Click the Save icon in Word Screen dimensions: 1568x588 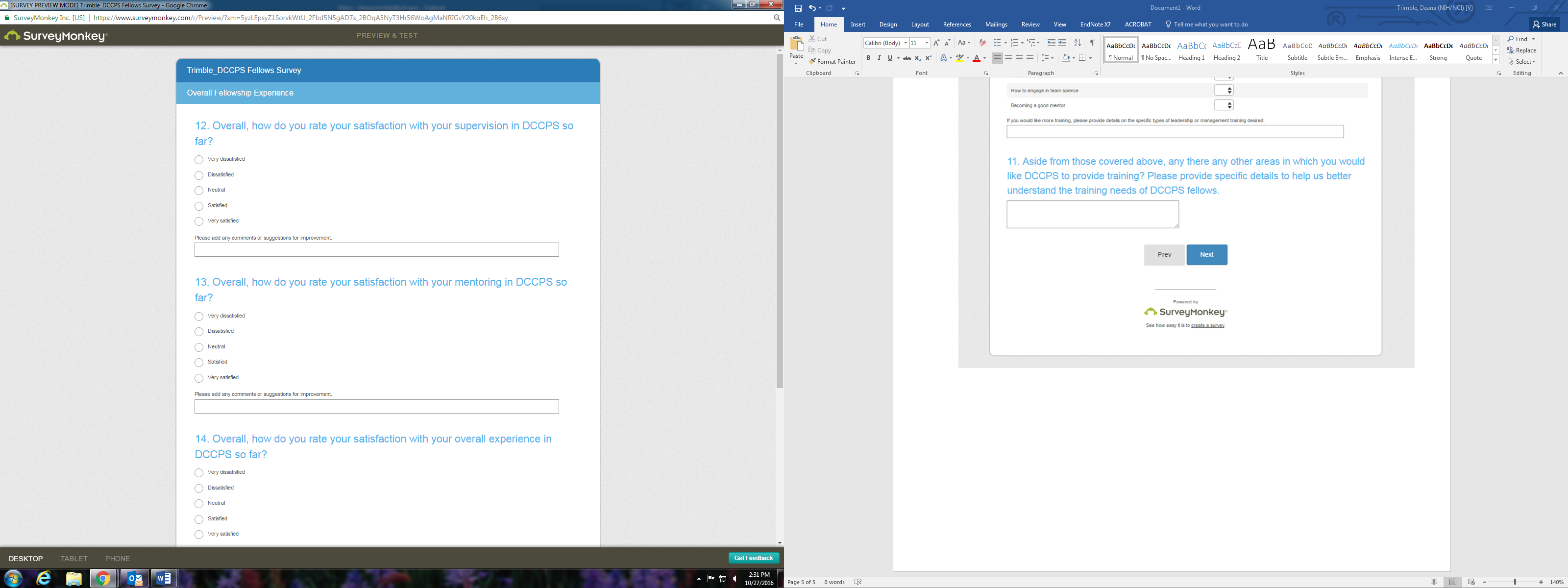click(x=798, y=8)
